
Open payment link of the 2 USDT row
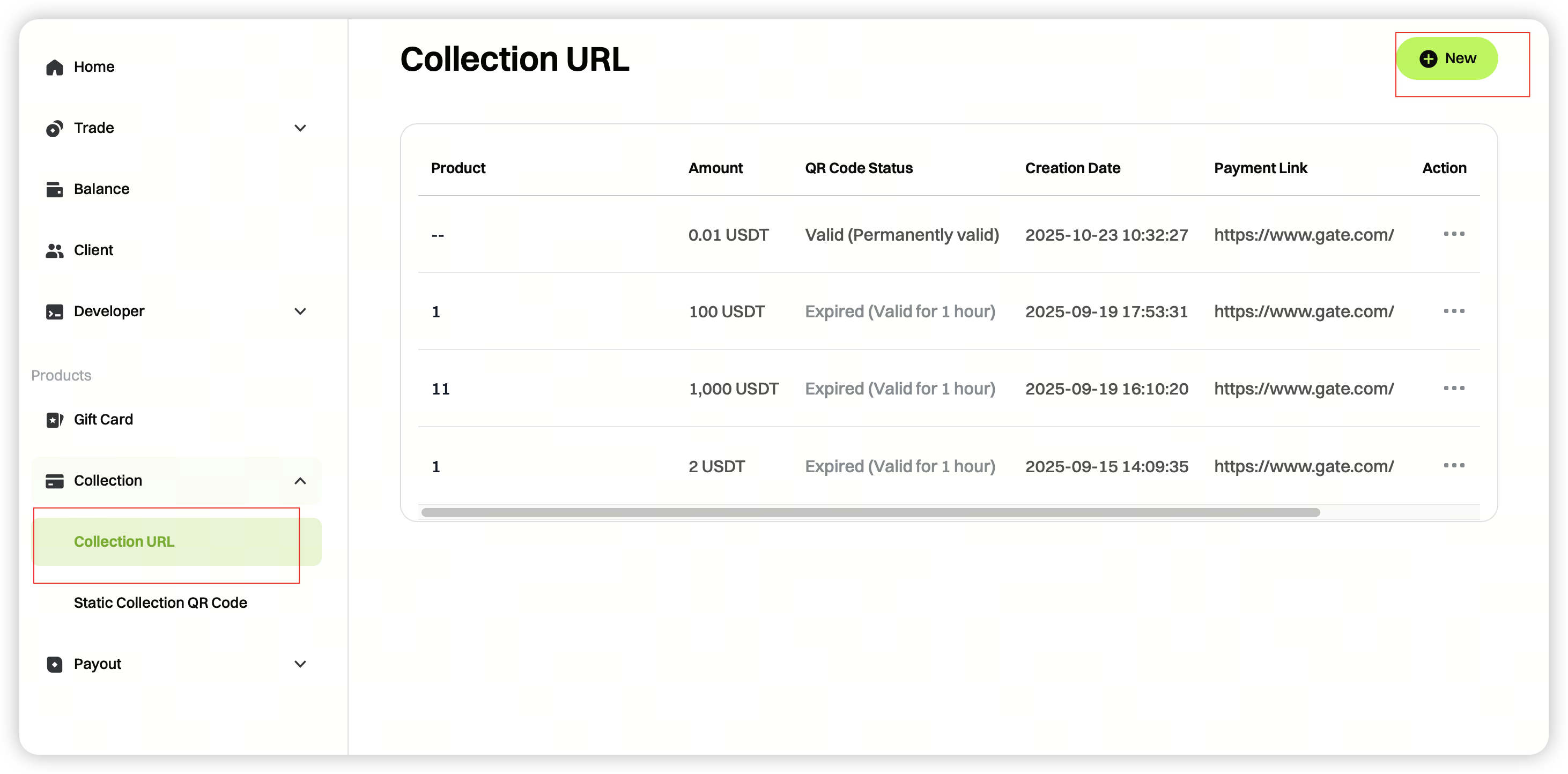pos(1303,467)
